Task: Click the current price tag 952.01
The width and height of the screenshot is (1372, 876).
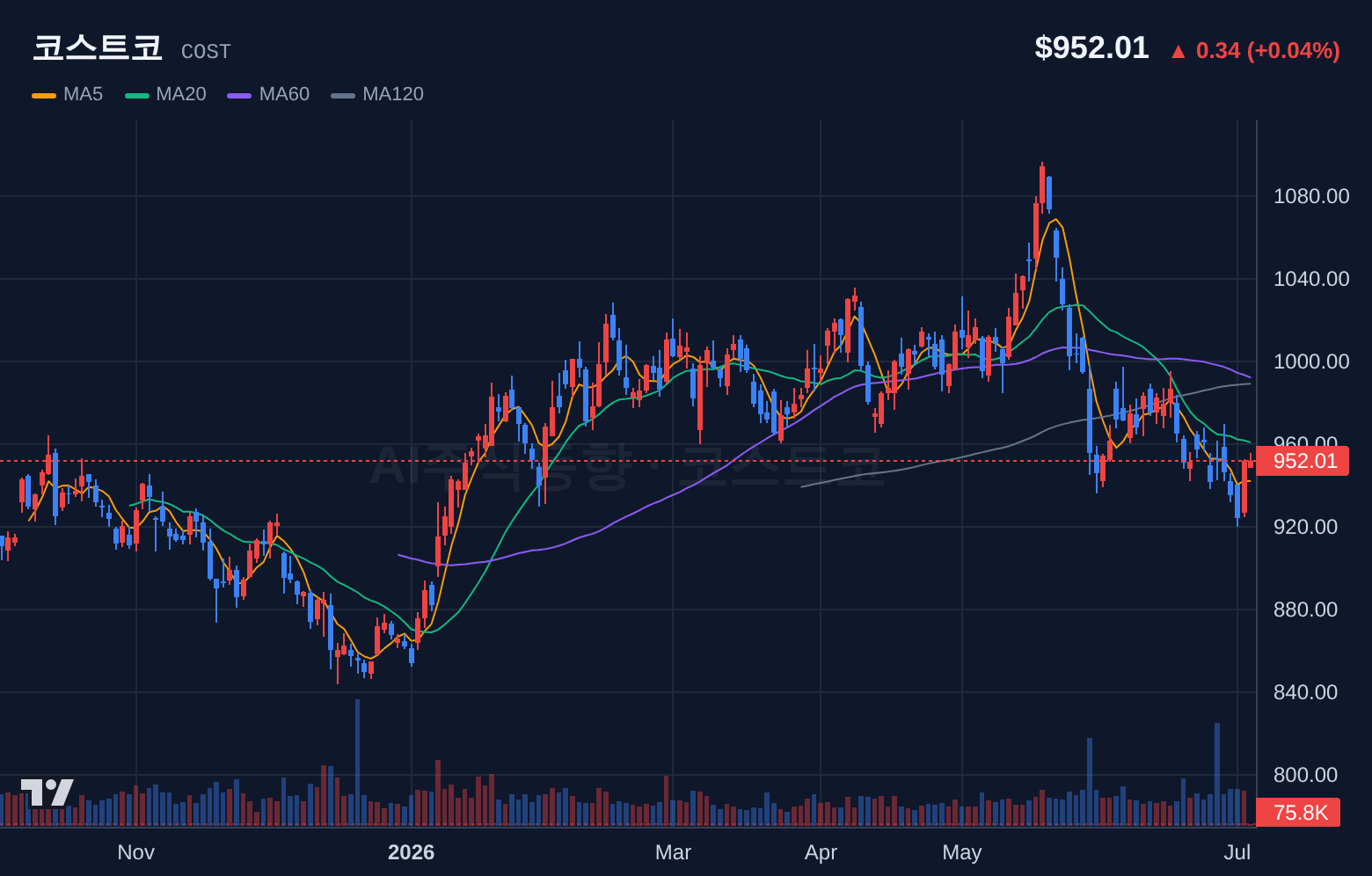Action: coord(1303,461)
